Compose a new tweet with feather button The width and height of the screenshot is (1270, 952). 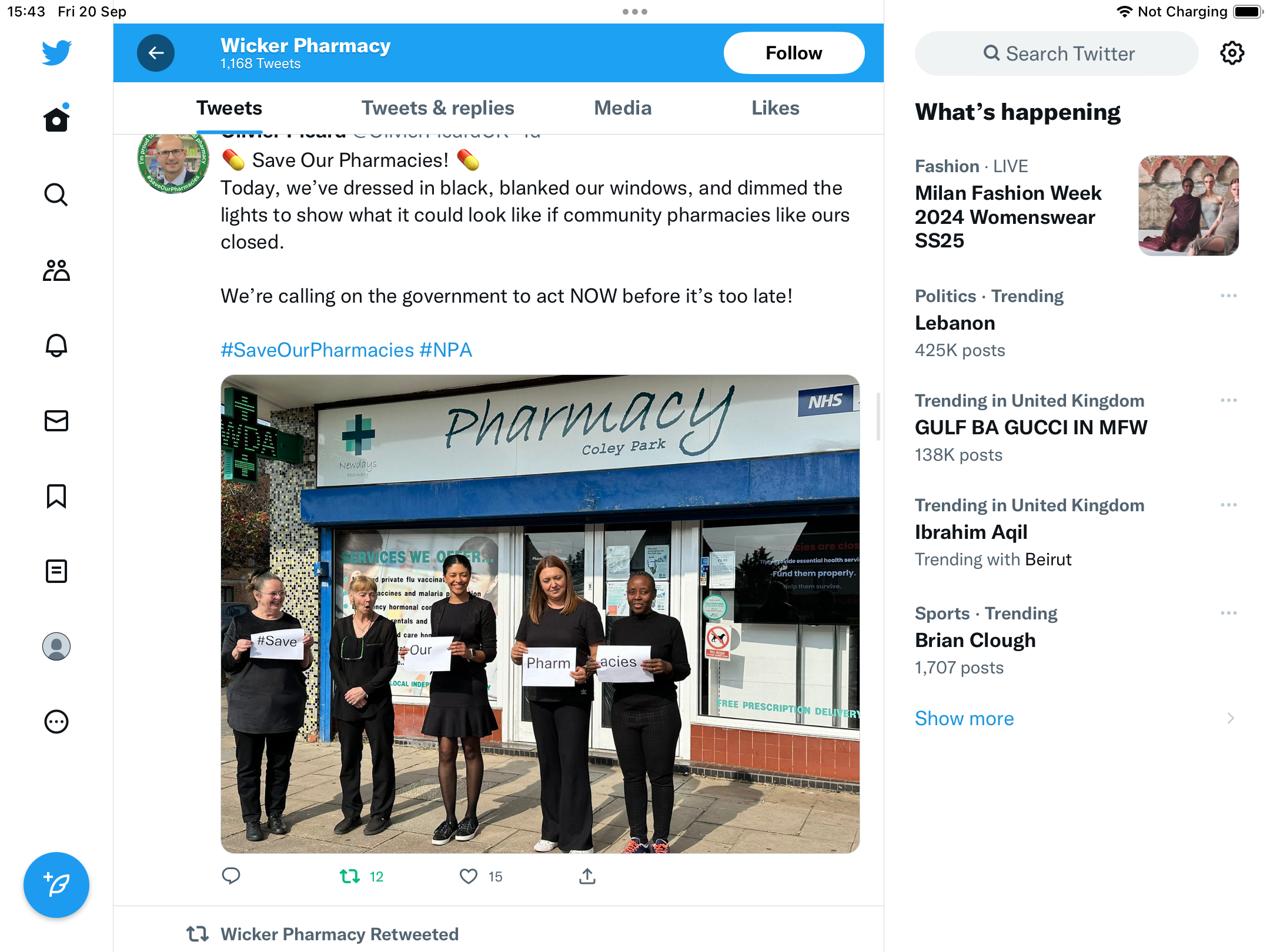pos(56,885)
